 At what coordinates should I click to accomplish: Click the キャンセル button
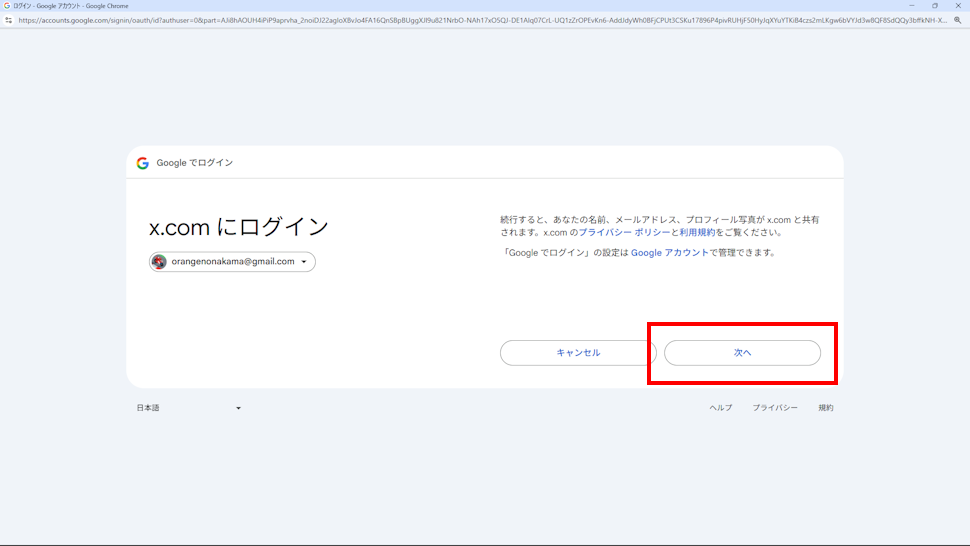[578, 352]
